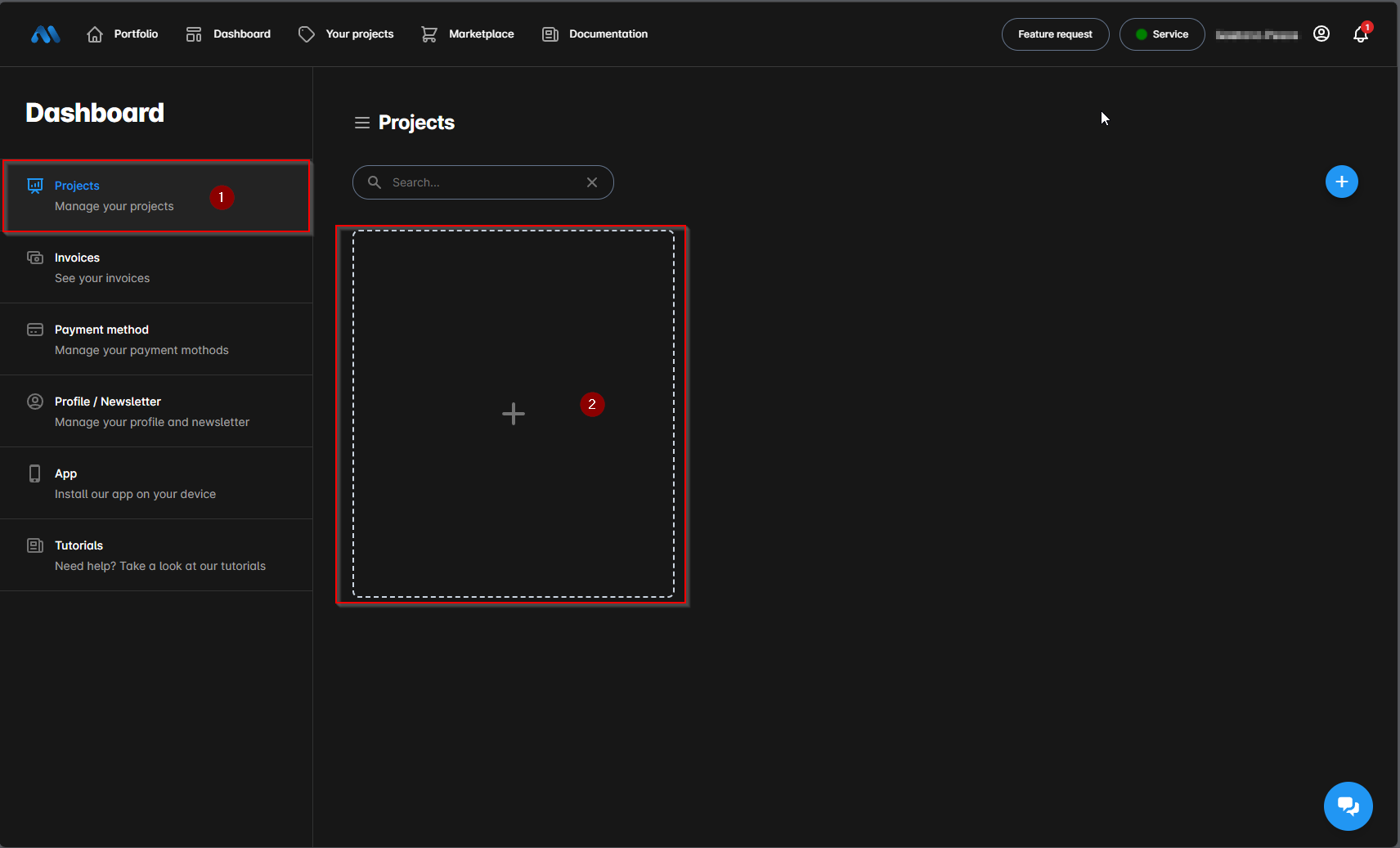Open the chat support bubble

(x=1348, y=806)
